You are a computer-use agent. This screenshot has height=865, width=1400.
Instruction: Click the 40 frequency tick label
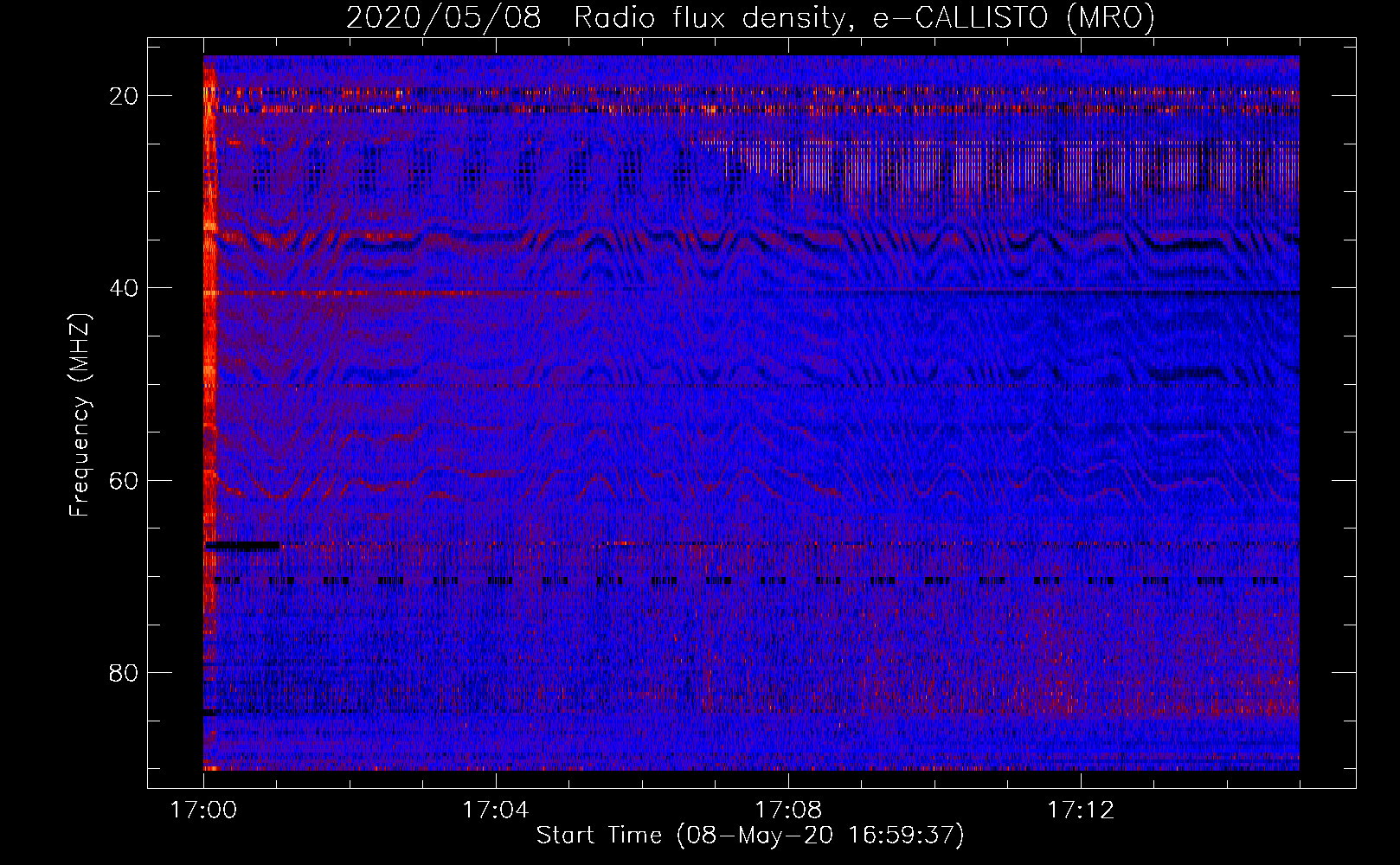pyautogui.click(x=124, y=288)
